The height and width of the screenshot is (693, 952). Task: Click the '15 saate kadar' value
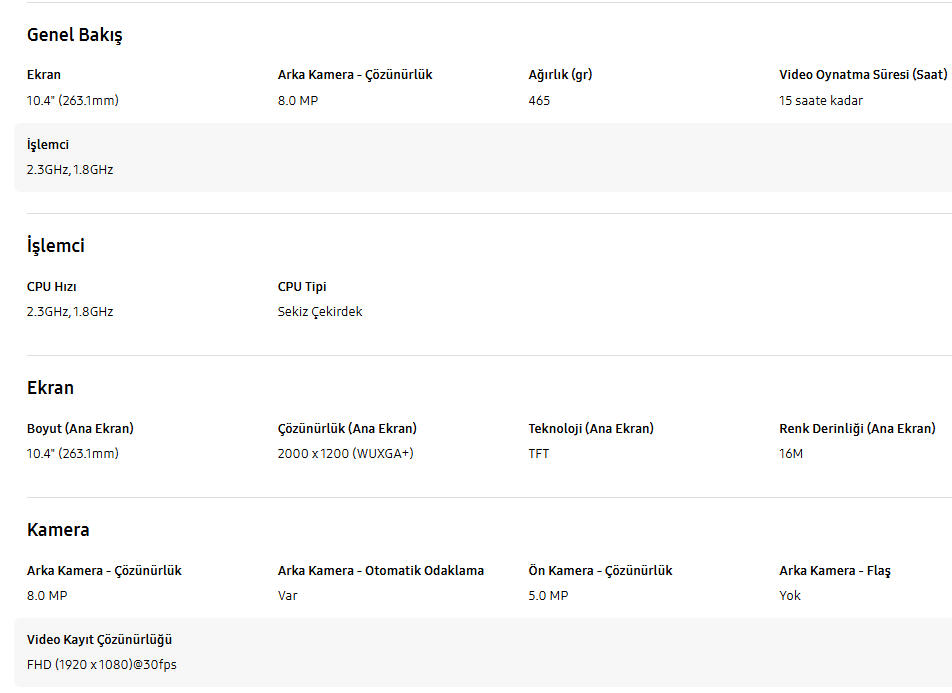coord(820,100)
